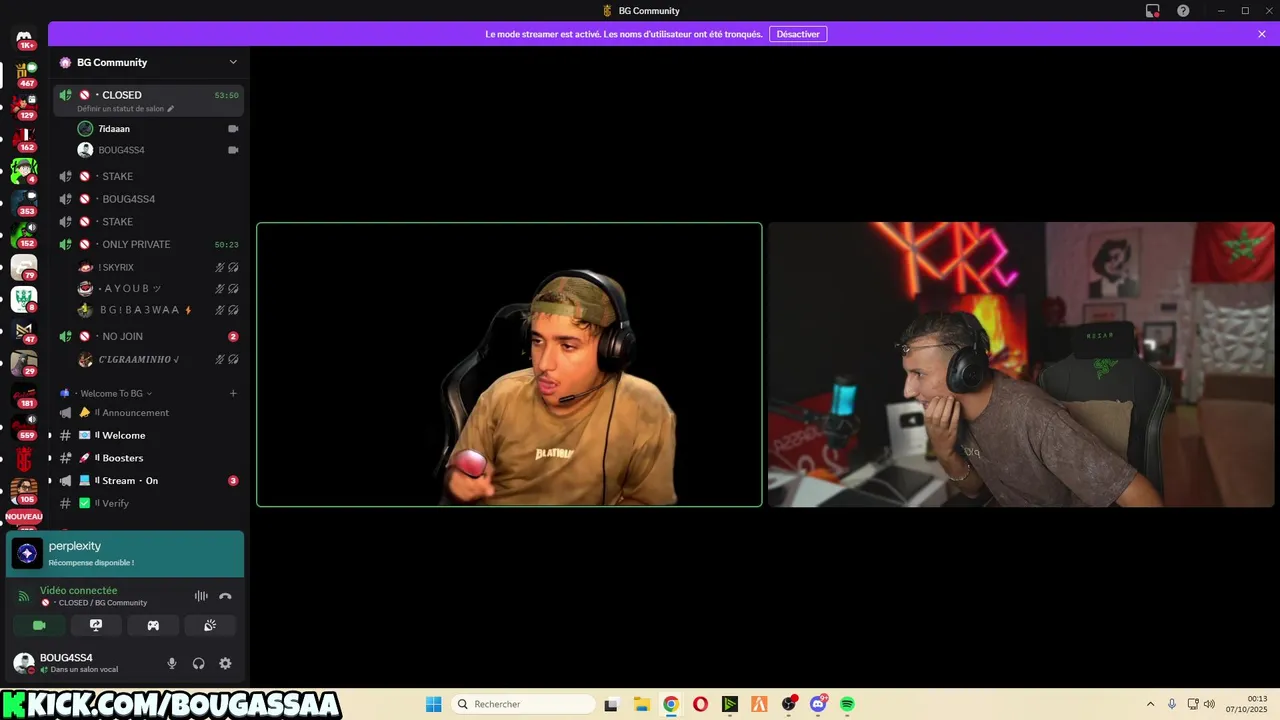Open server with 129 badge in sidebar
Viewport: 1280px width, 720px height.
pos(24,105)
